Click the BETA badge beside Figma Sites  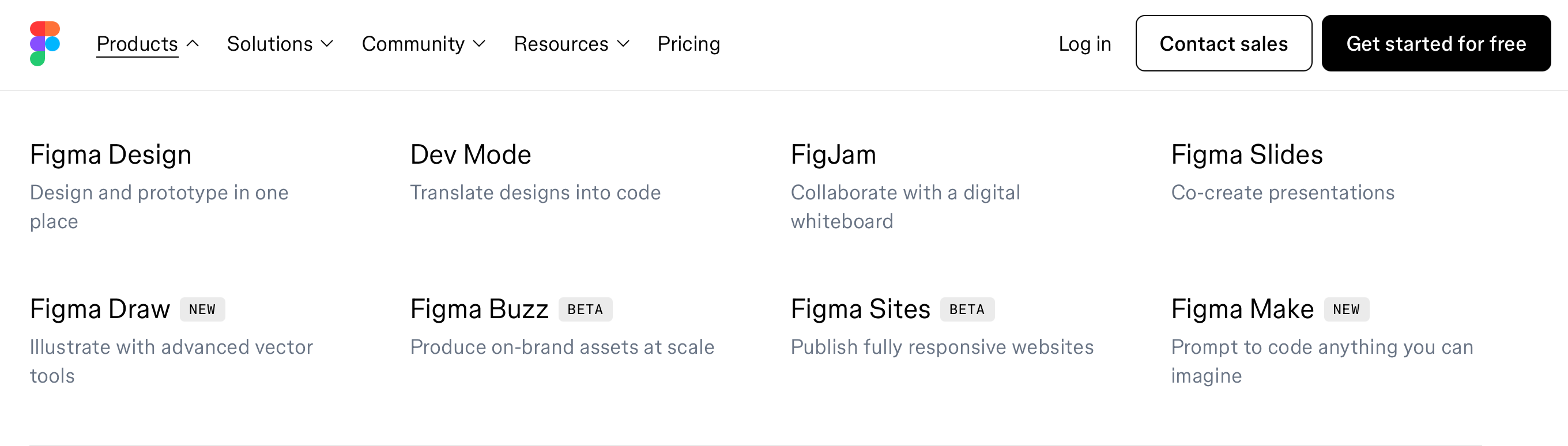point(967,309)
